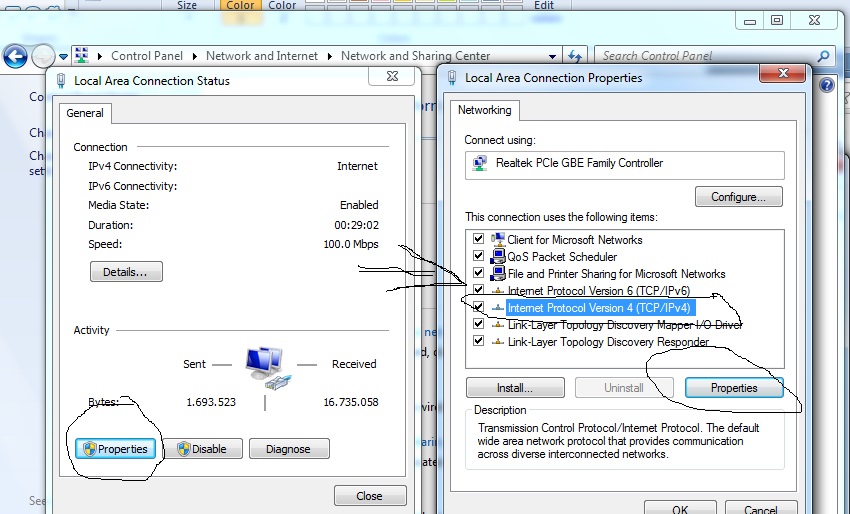Toggle QoS Packet Scheduler checkbox
This screenshot has width=850, height=514.
coord(478,255)
